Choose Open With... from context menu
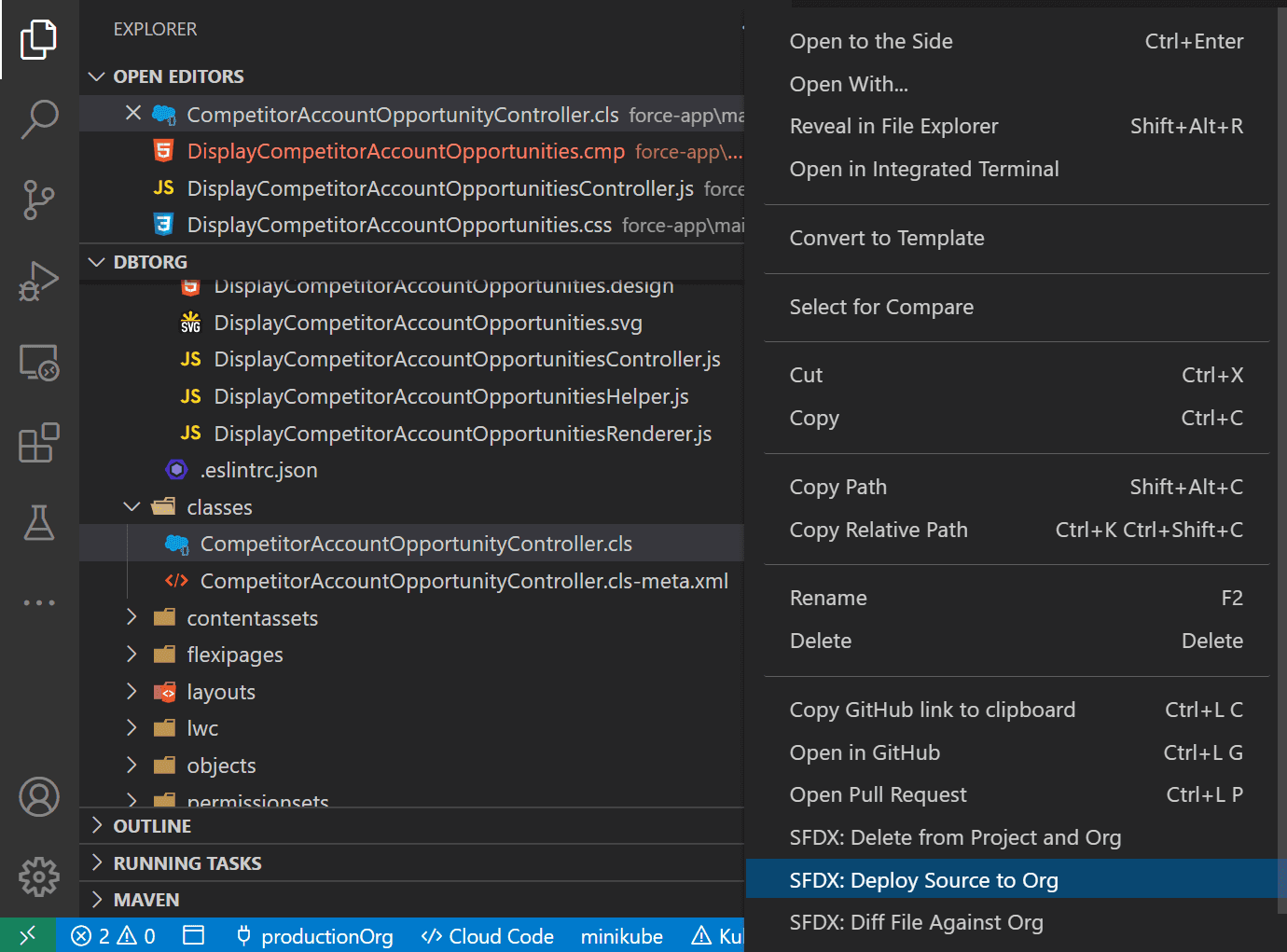Screen dimensions: 1287x952 pyautogui.click(x=1016, y=84)
